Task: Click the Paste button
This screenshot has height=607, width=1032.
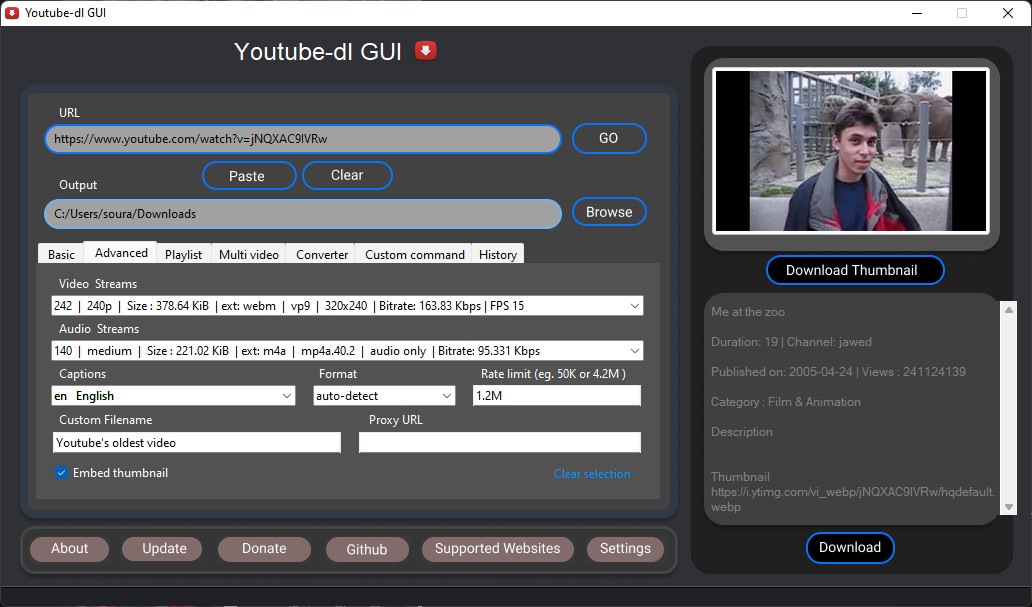Action: click(x=249, y=176)
